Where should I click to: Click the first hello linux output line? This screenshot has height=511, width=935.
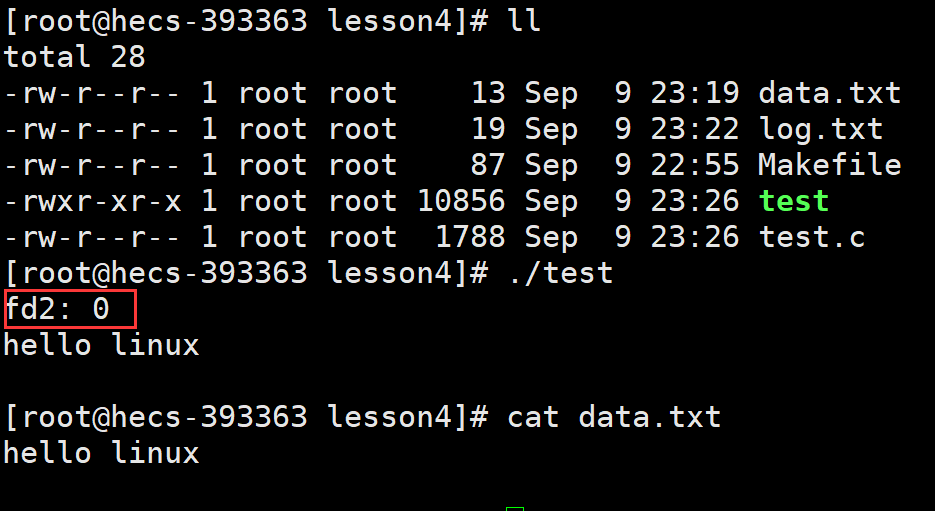[x=101, y=345]
